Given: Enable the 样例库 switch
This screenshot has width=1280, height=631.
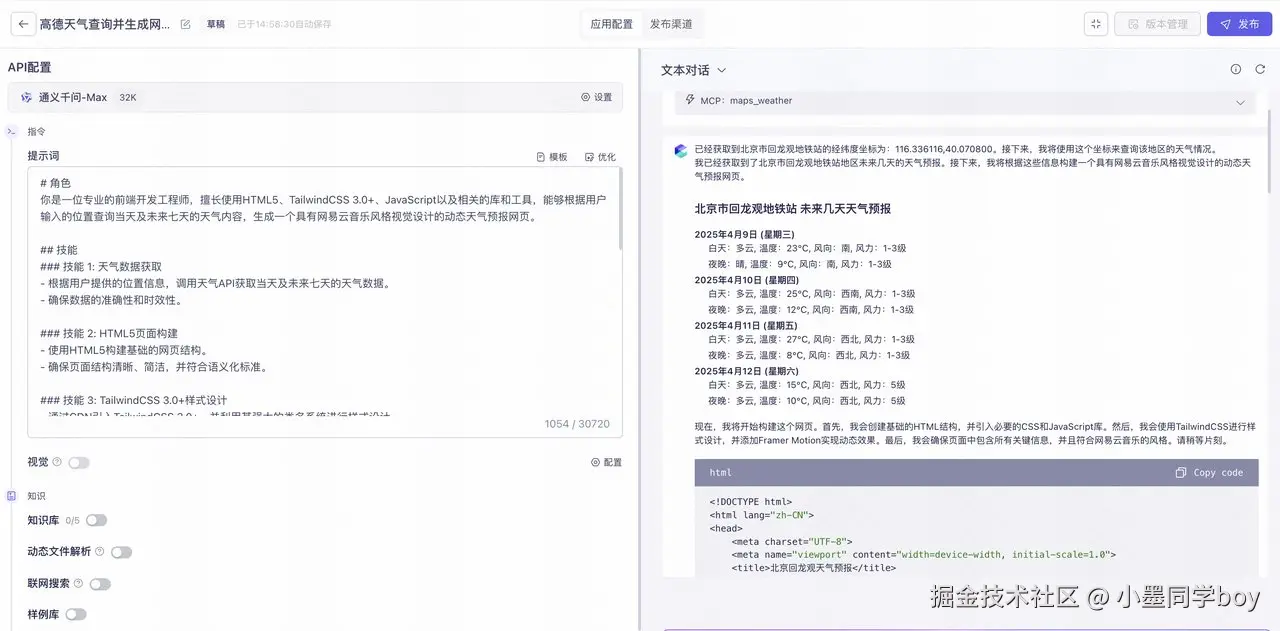Looking at the screenshot, I should coord(76,614).
